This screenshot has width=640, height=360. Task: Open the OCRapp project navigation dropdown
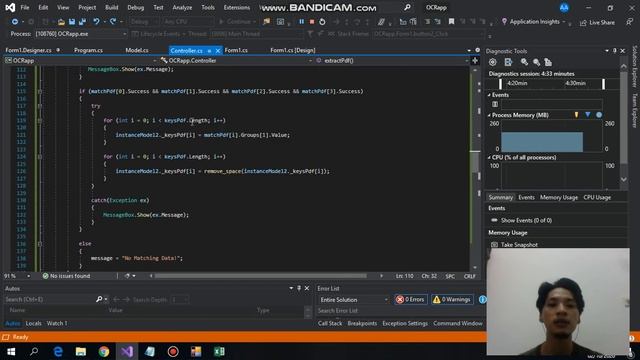81,60
